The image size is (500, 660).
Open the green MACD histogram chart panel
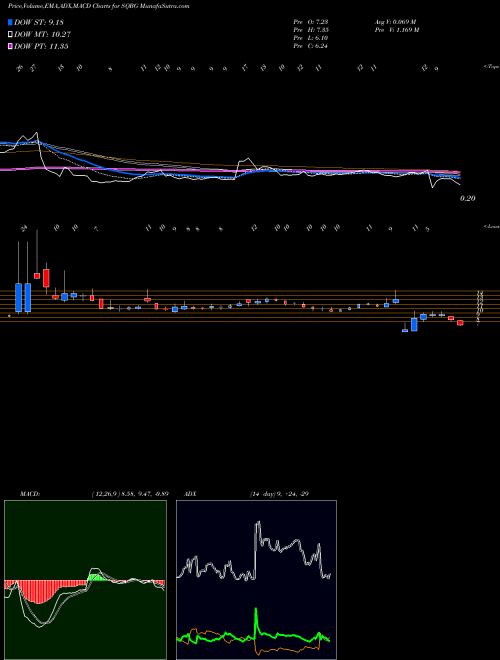85,580
